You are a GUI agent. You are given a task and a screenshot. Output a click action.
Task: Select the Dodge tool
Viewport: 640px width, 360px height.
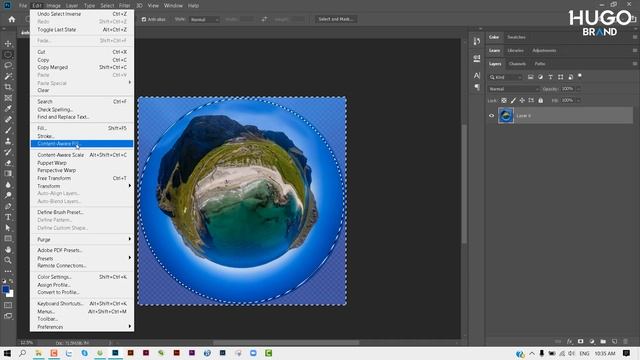[8, 195]
